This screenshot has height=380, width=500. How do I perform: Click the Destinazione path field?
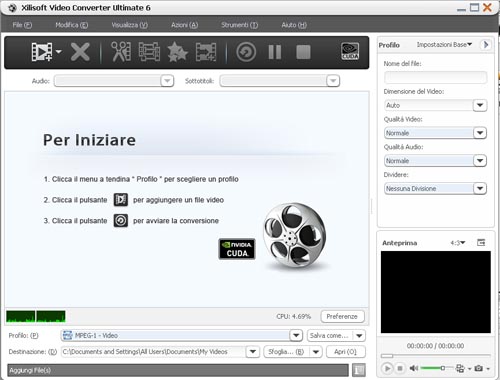point(153,352)
